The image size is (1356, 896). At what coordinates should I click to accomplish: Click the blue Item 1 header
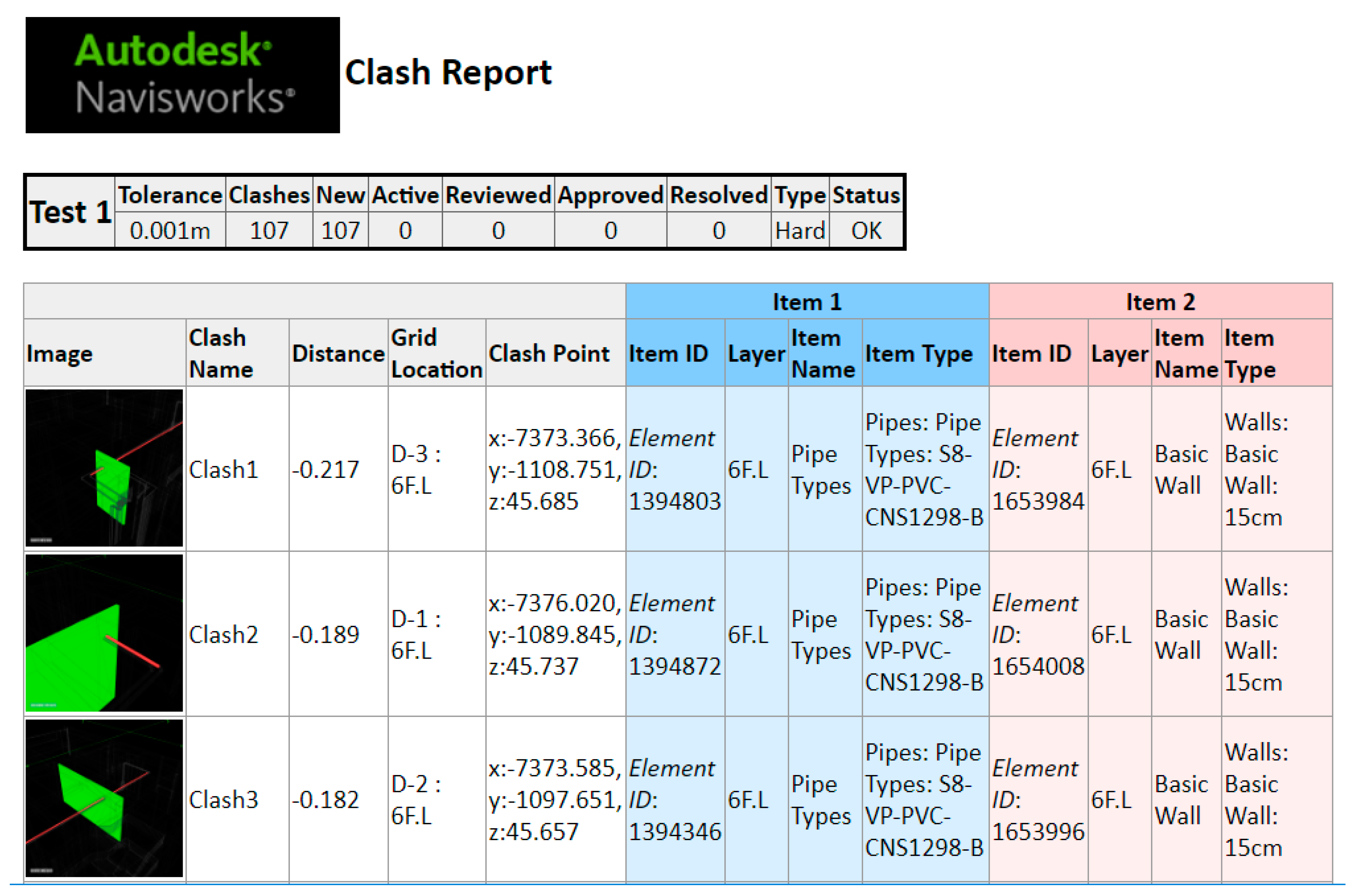(806, 302)
